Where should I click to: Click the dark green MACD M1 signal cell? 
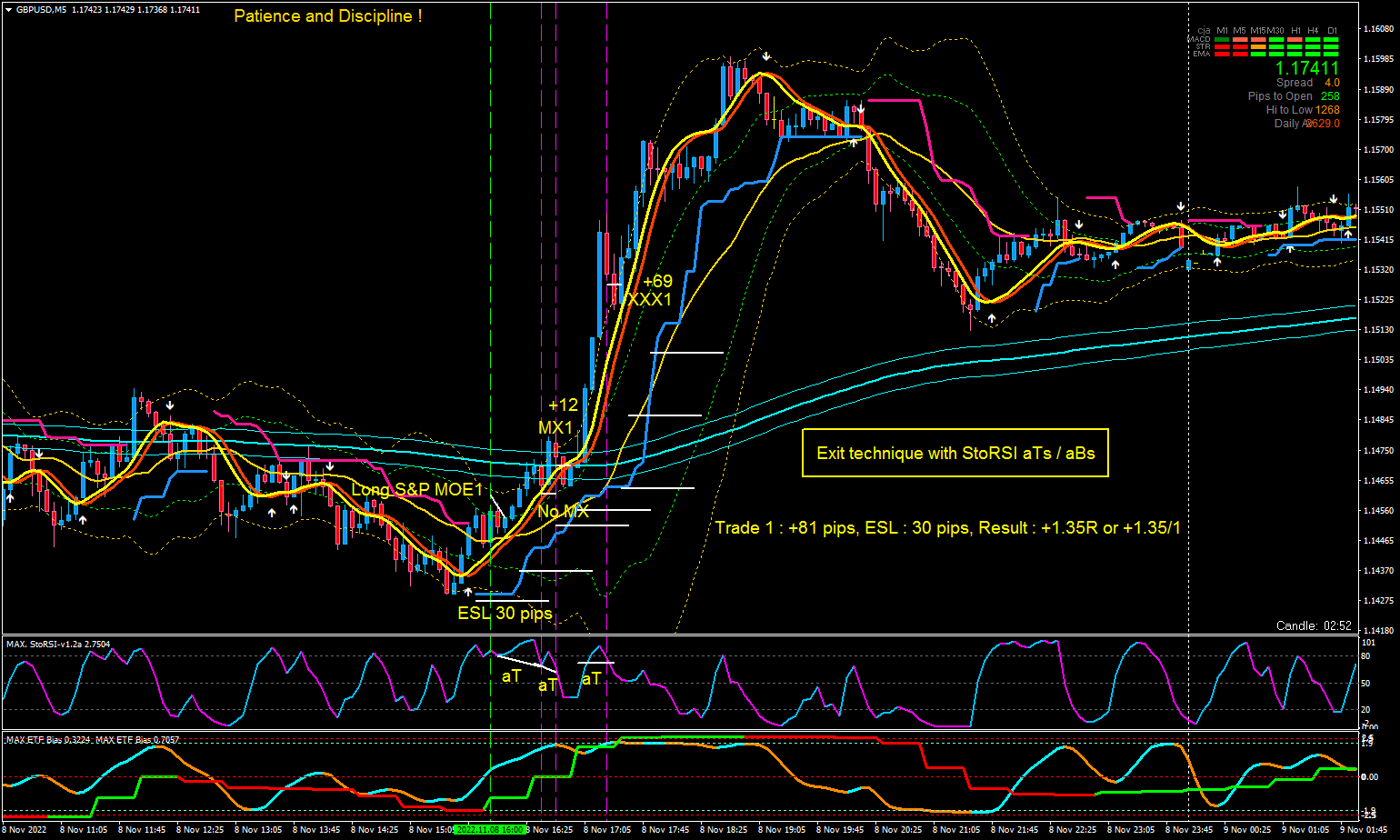click(x=1222, y=40)
